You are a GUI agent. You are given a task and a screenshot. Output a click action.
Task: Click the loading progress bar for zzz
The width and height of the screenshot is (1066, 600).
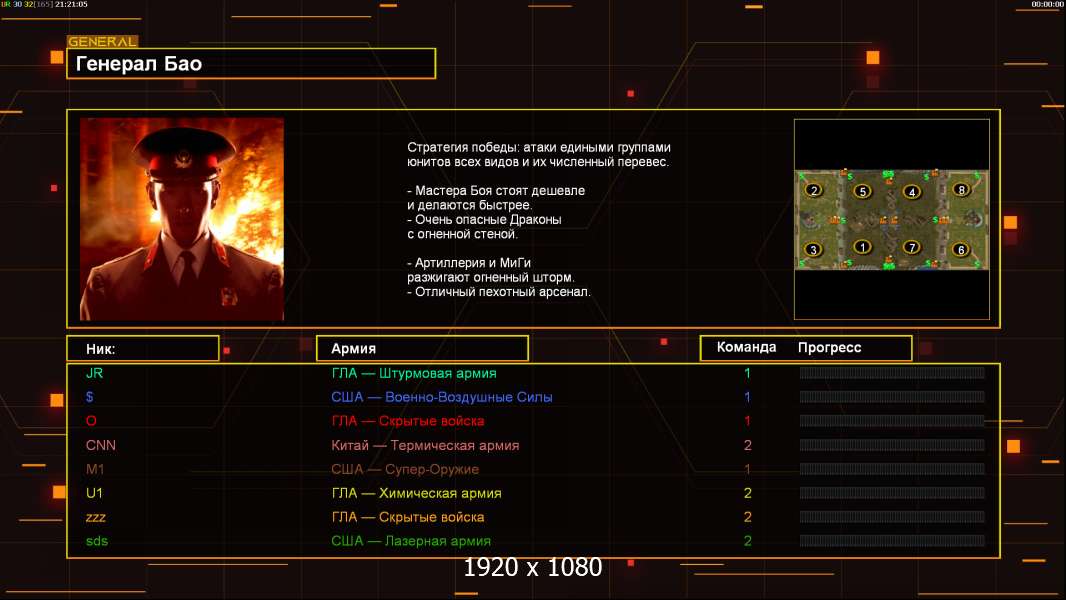892,516
